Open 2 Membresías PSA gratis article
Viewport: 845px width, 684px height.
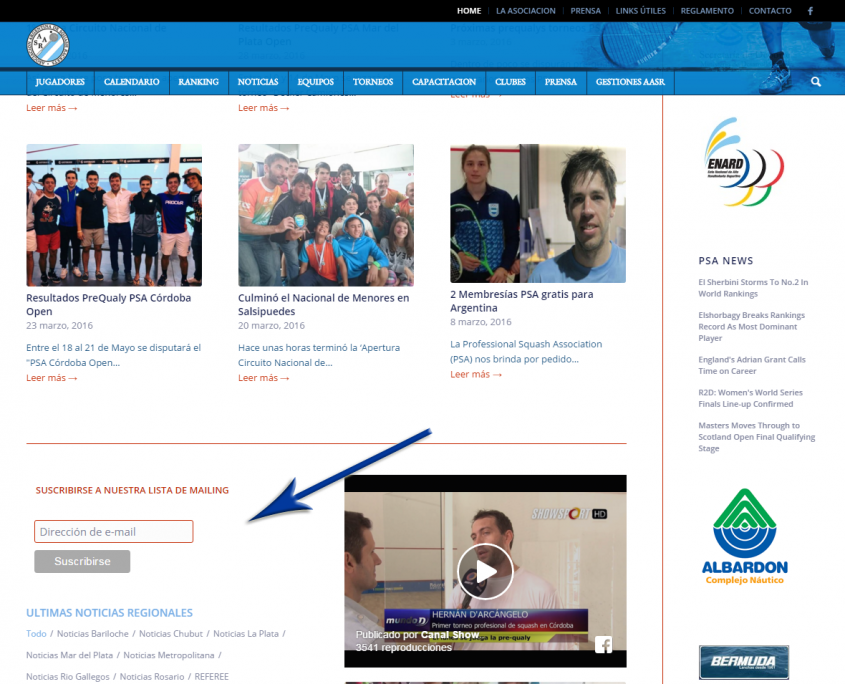pos(522,301)
